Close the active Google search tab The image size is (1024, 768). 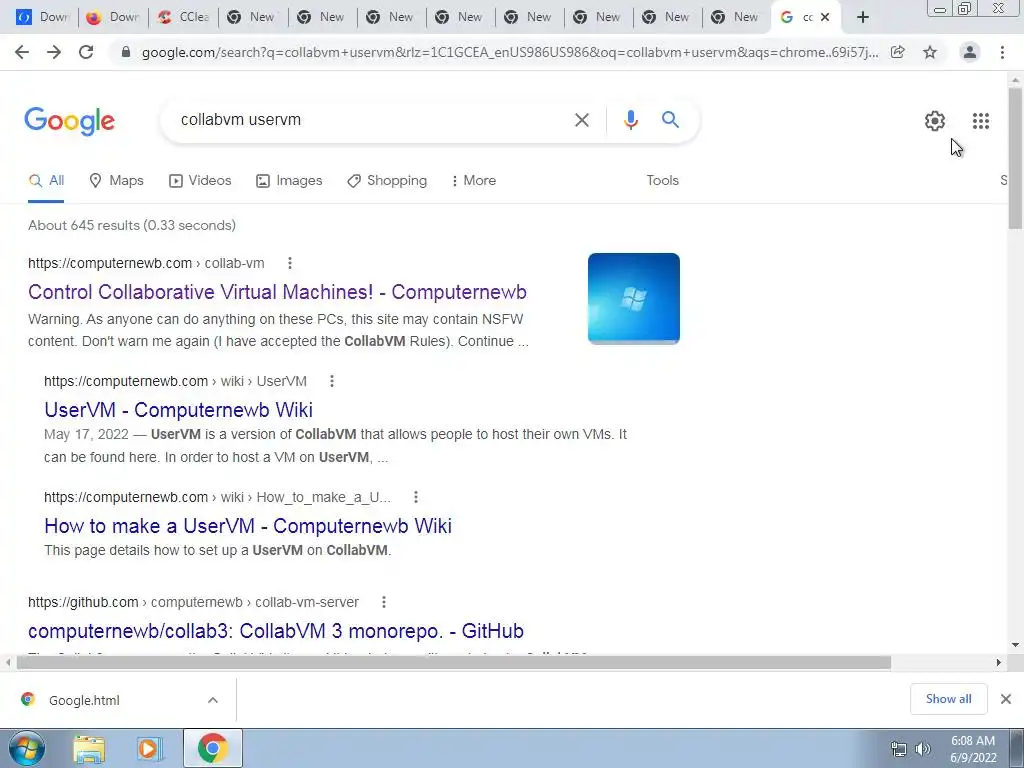pyautogui.click(x=825, y=17)
